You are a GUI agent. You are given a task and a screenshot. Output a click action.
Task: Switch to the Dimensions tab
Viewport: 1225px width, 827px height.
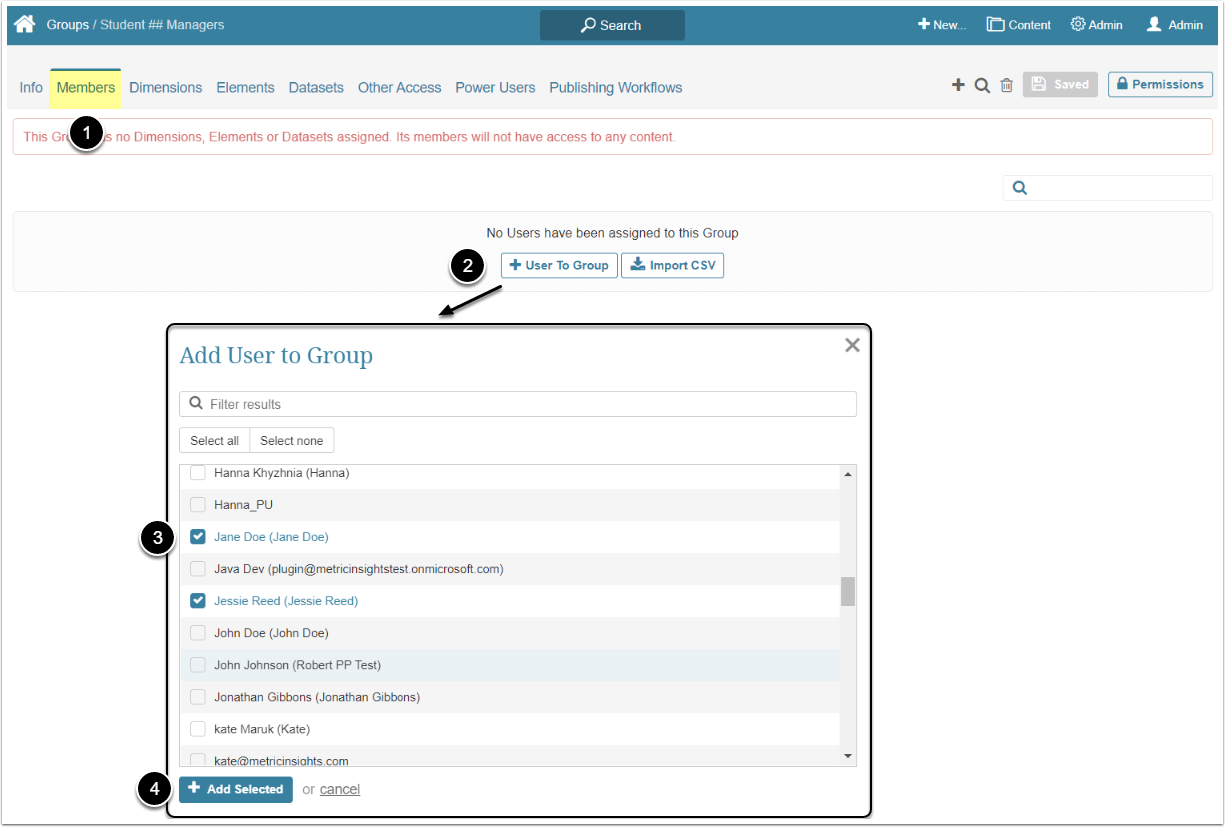point(166,88)
